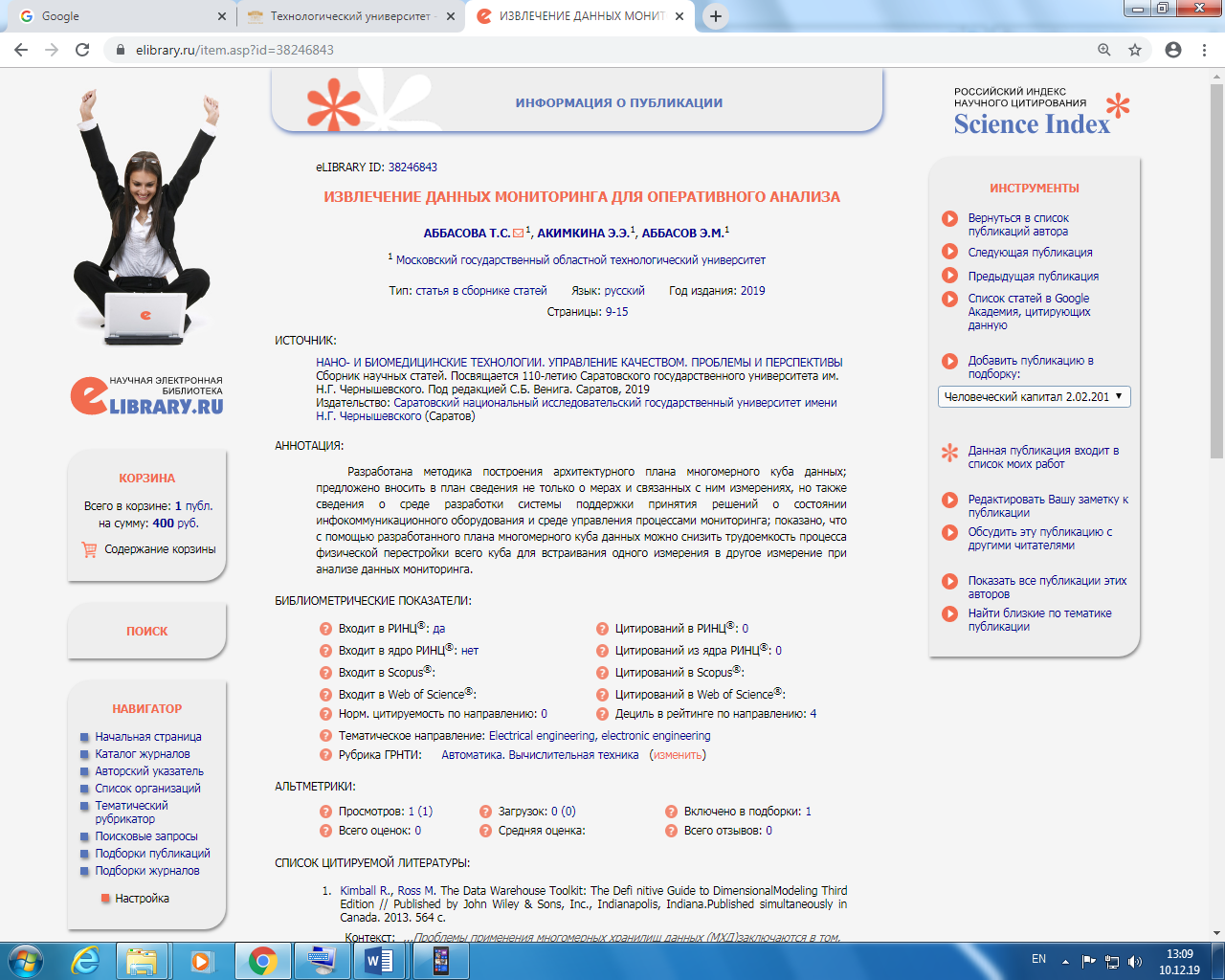Viewport: 1225px width, 980px height.
Task: Click help icon beside Загрузок
Action: (x=485, y=812)
